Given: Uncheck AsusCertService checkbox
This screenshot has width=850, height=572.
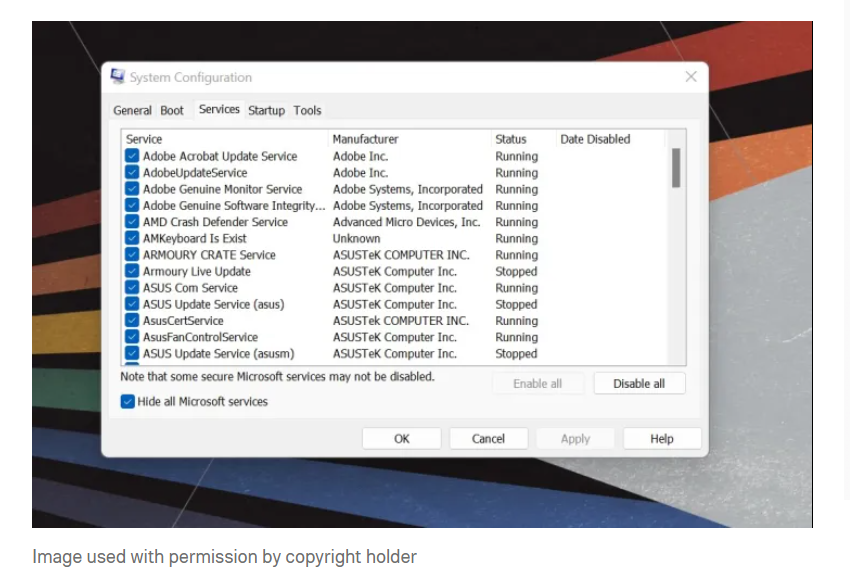Looking at the screenshot, I should coord(132,320).
